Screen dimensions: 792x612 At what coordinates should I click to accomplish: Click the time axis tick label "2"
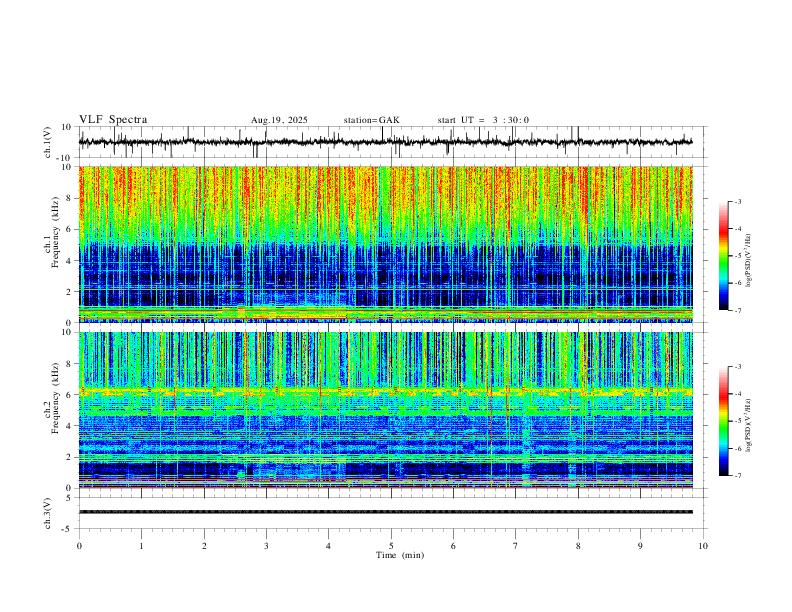pos(204,546)
